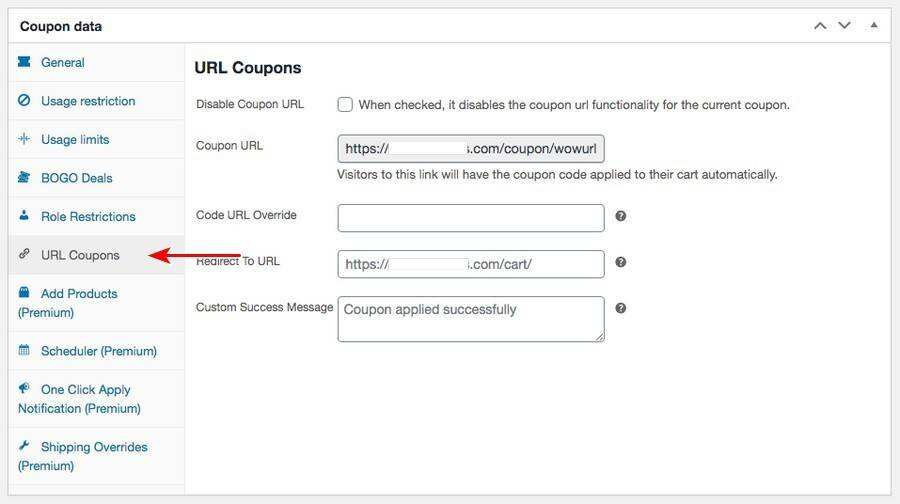This screenshot has height=504, width=900.
Task: Click the Shipping Overrides wrench icon
Action: click(x=24, y=446)
